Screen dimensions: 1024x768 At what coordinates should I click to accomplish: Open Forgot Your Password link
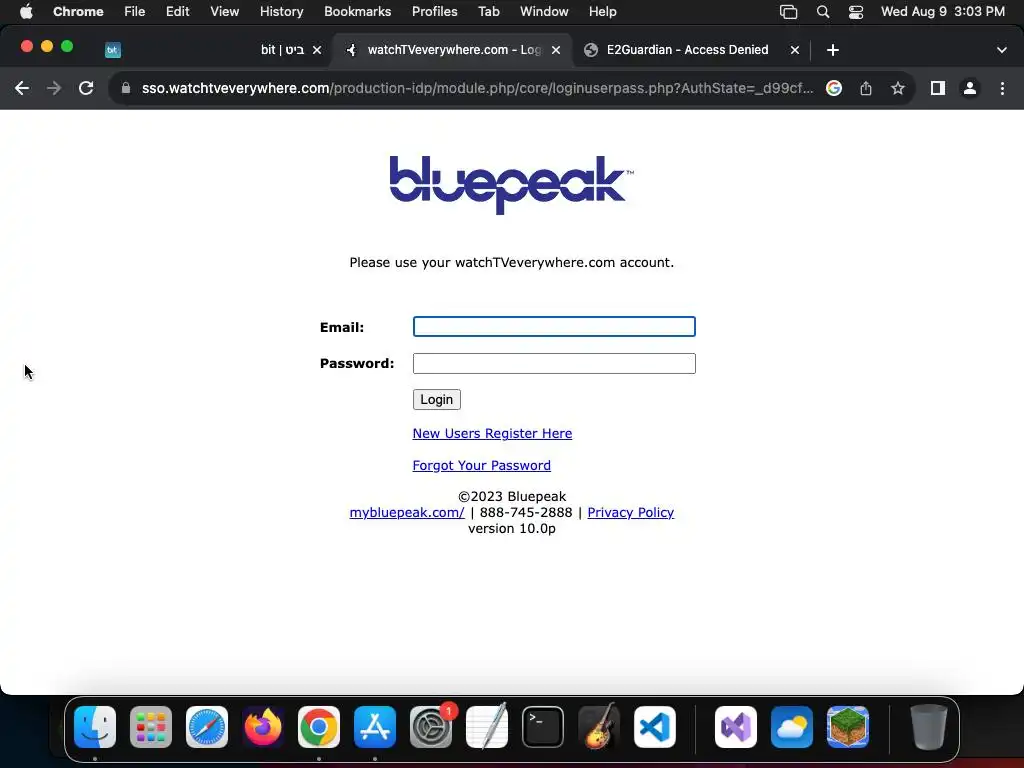[482, 466]
